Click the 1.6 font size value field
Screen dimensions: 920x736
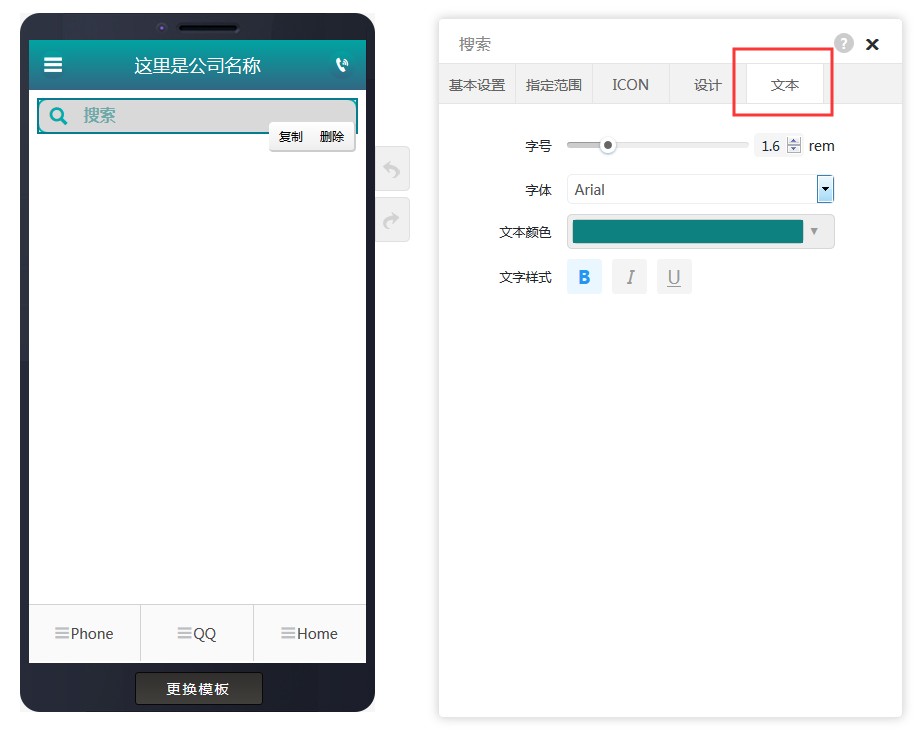tap(770, 146)
